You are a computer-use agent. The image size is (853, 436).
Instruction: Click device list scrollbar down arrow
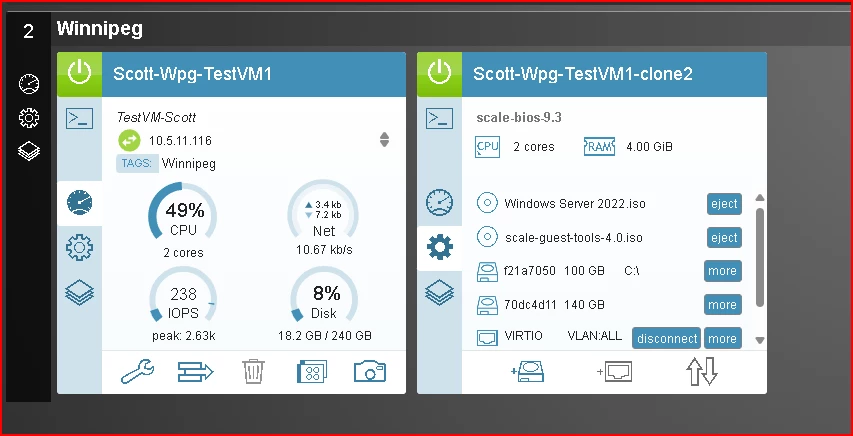click(760, 341)
